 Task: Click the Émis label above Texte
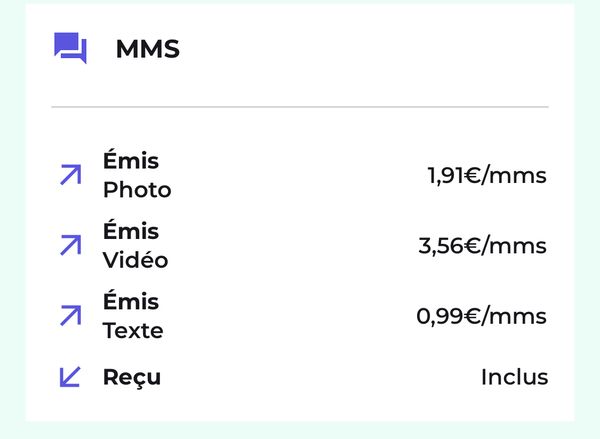[x=131, y=301]
